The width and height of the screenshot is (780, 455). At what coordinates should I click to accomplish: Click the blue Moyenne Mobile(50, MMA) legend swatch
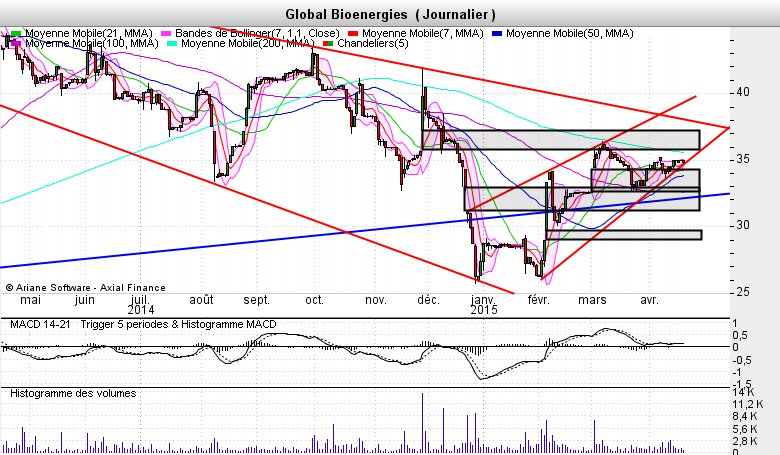[x=497, y=33]
